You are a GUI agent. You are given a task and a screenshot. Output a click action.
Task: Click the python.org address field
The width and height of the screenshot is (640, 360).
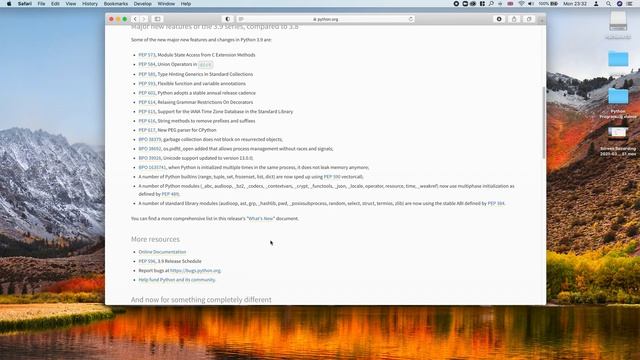[x=325, y=19]
